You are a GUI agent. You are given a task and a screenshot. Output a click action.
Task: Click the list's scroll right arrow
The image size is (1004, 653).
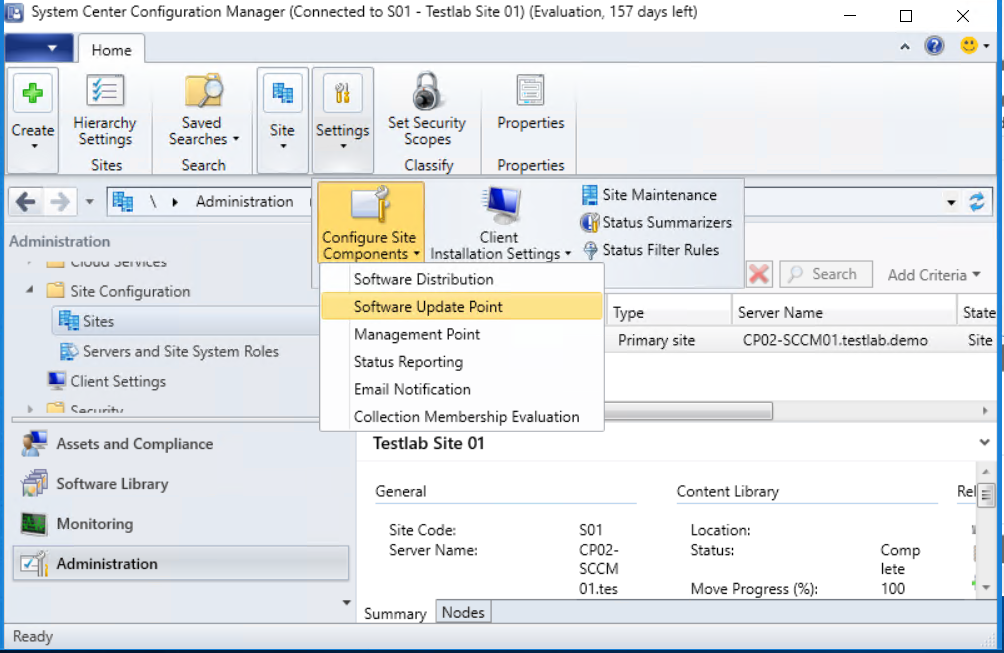click(985, 410)
